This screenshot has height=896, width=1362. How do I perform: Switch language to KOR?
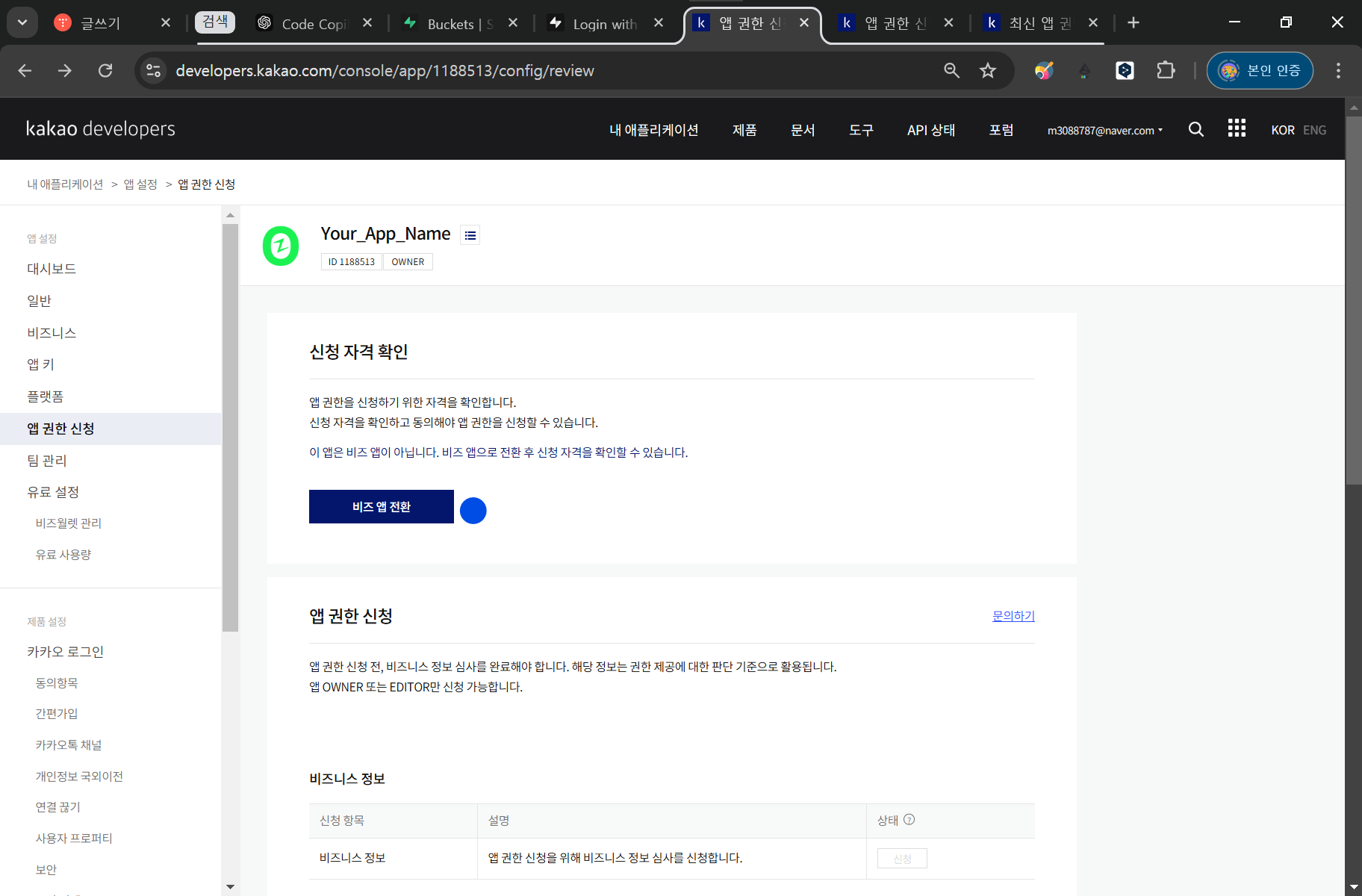click(1283, 130)
